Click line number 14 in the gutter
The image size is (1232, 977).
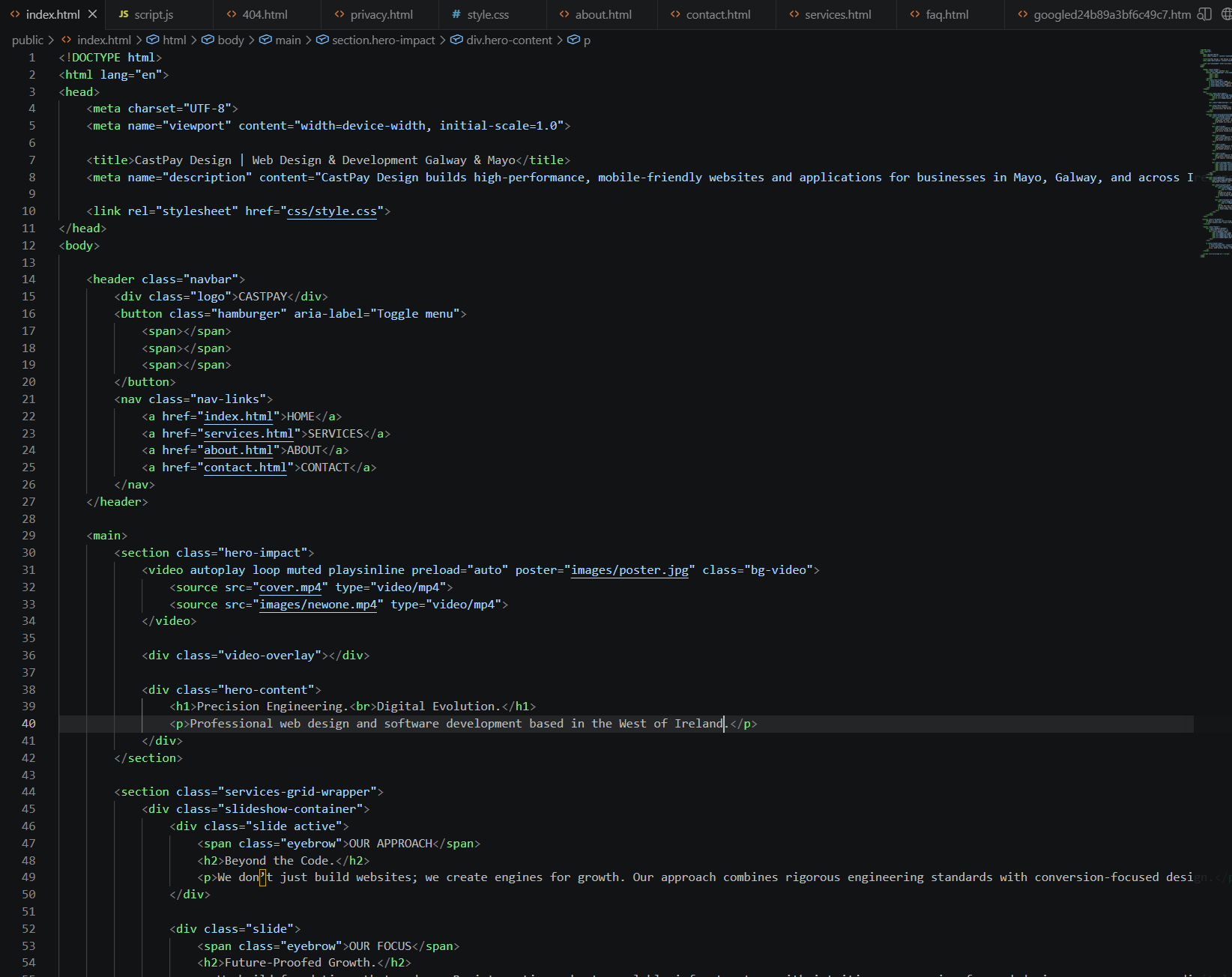tap(28, 279)
